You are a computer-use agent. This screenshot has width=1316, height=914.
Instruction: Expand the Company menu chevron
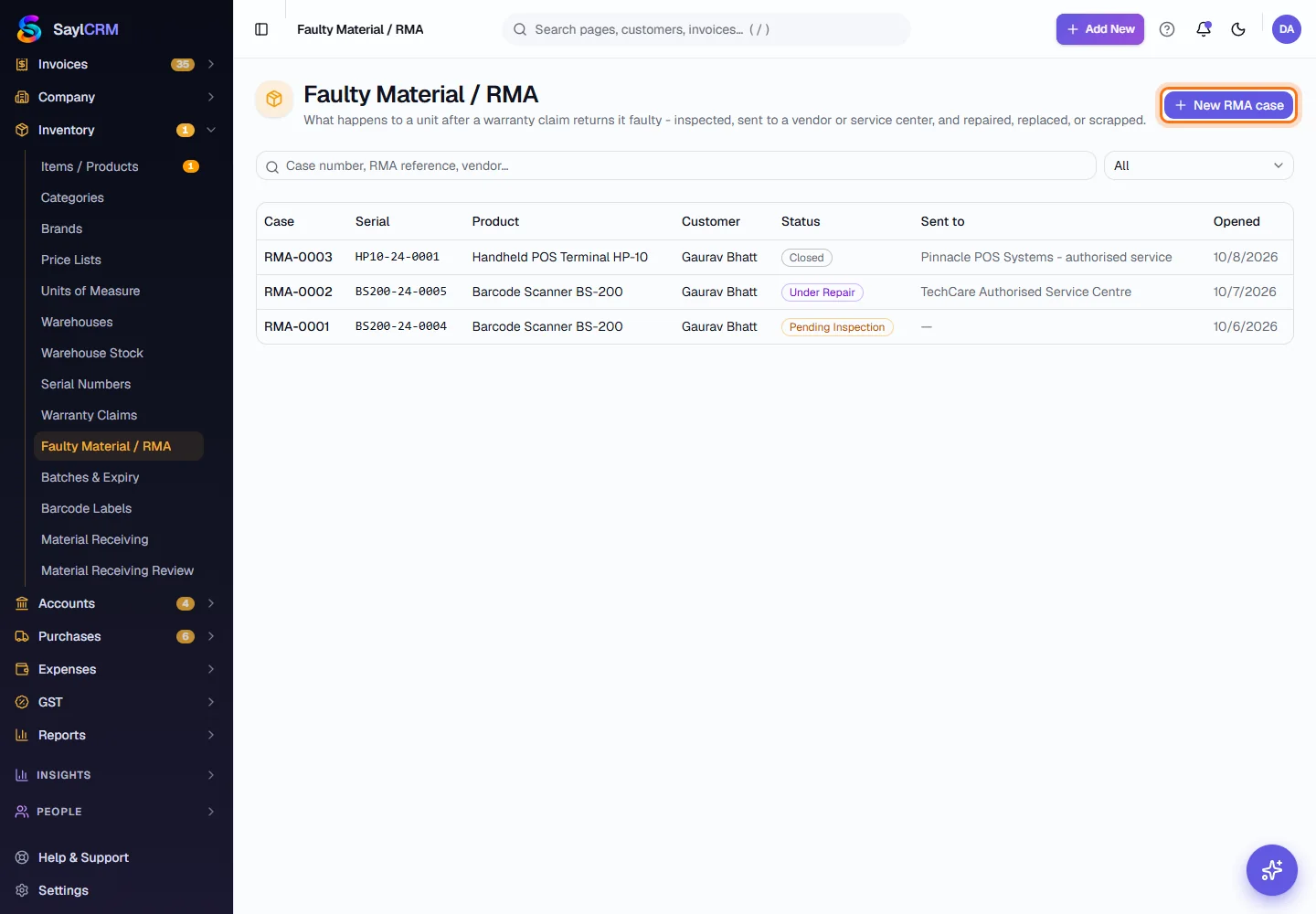pyautogui.click(x=211, y=97)
